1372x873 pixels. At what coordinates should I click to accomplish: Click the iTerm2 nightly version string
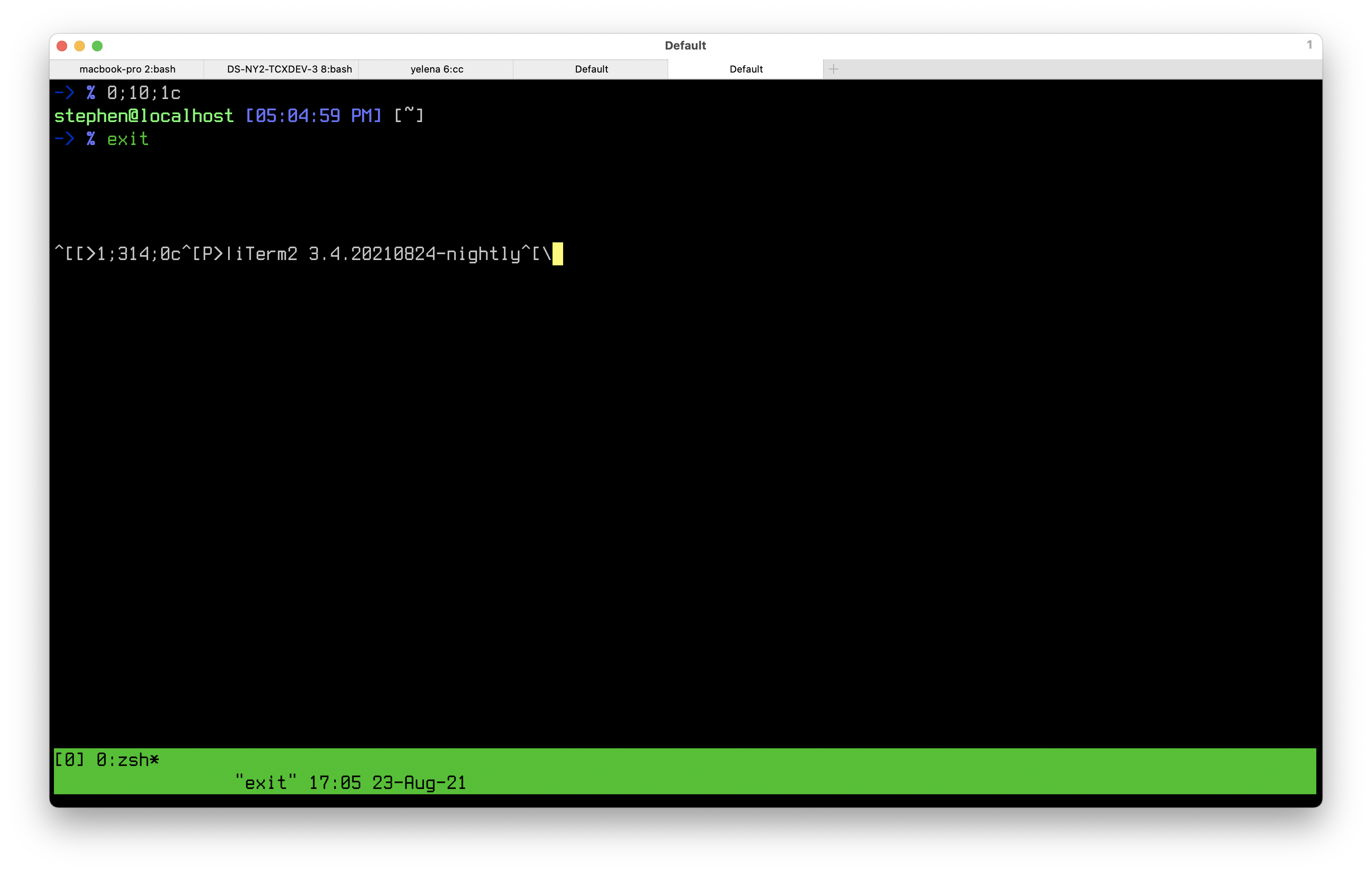click(376, 254)
